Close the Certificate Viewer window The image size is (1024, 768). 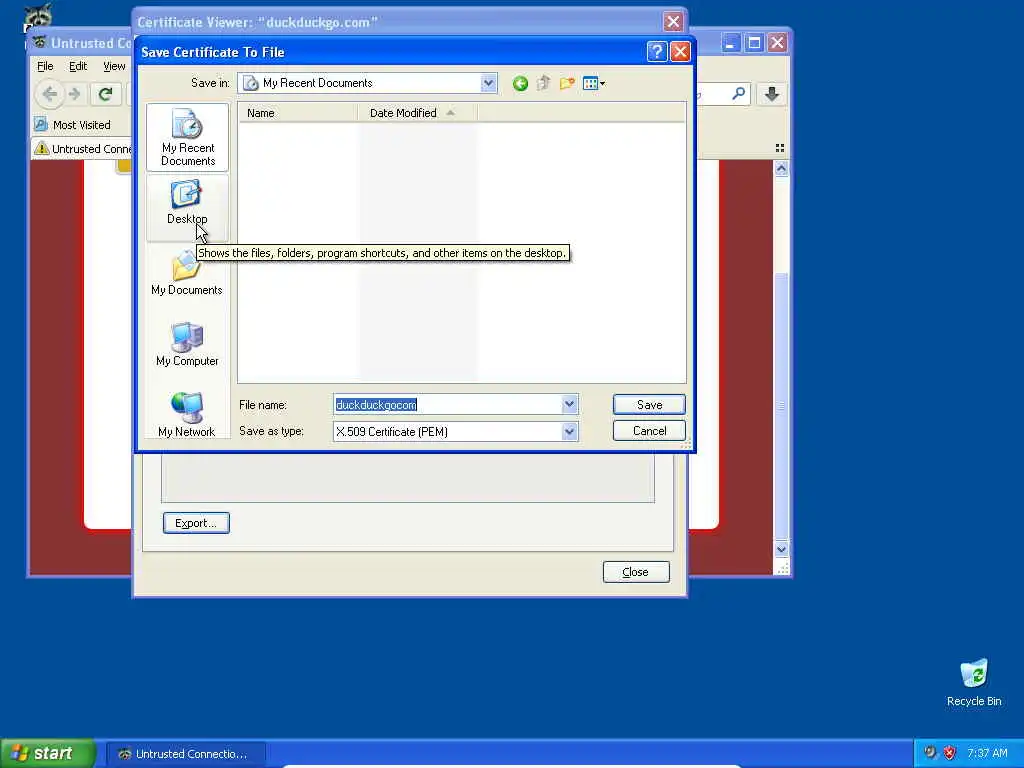[x=673, y=22]
